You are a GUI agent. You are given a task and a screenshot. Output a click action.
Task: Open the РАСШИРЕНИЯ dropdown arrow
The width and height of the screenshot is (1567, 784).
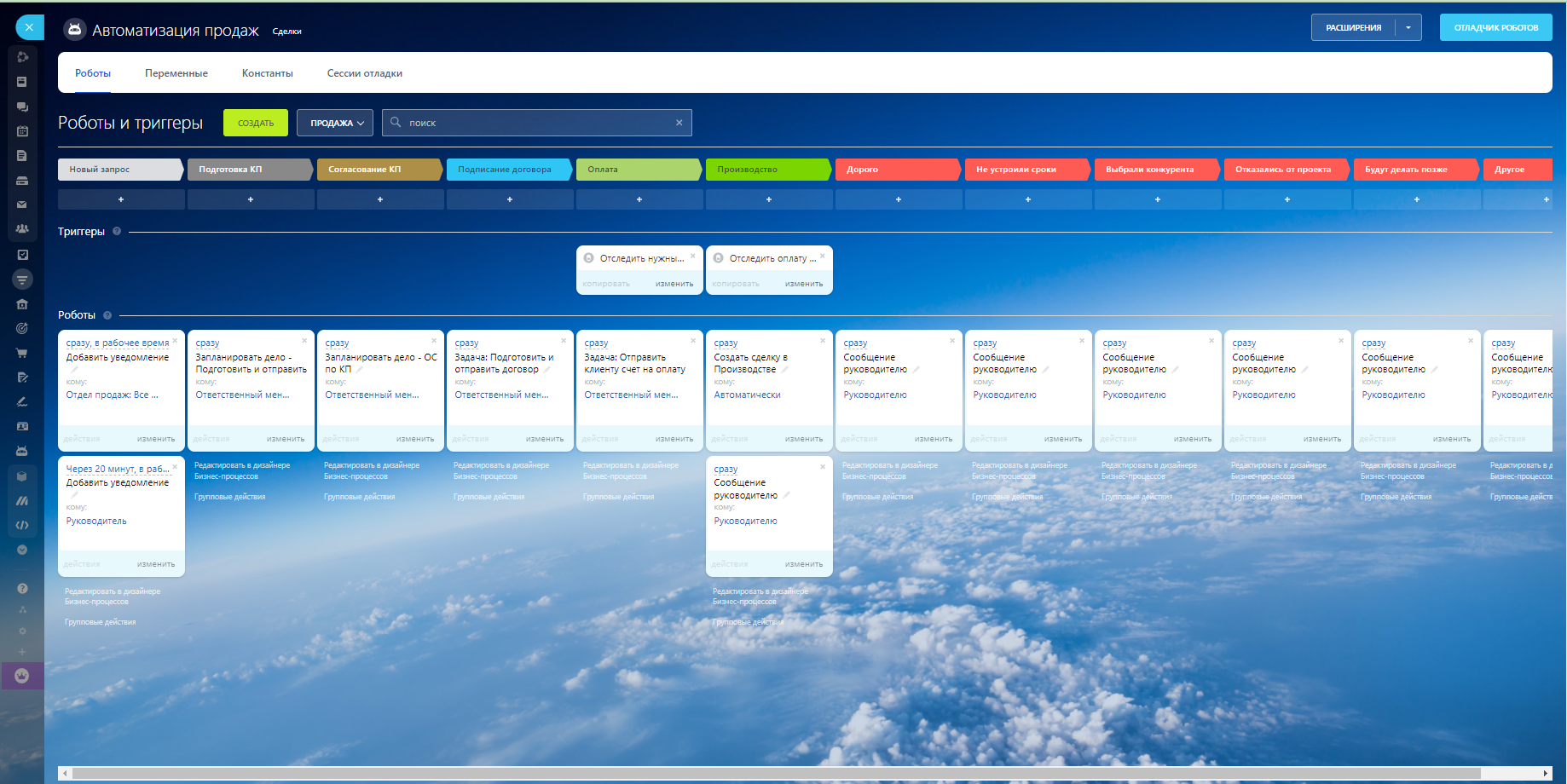[x=1408, y=27]
